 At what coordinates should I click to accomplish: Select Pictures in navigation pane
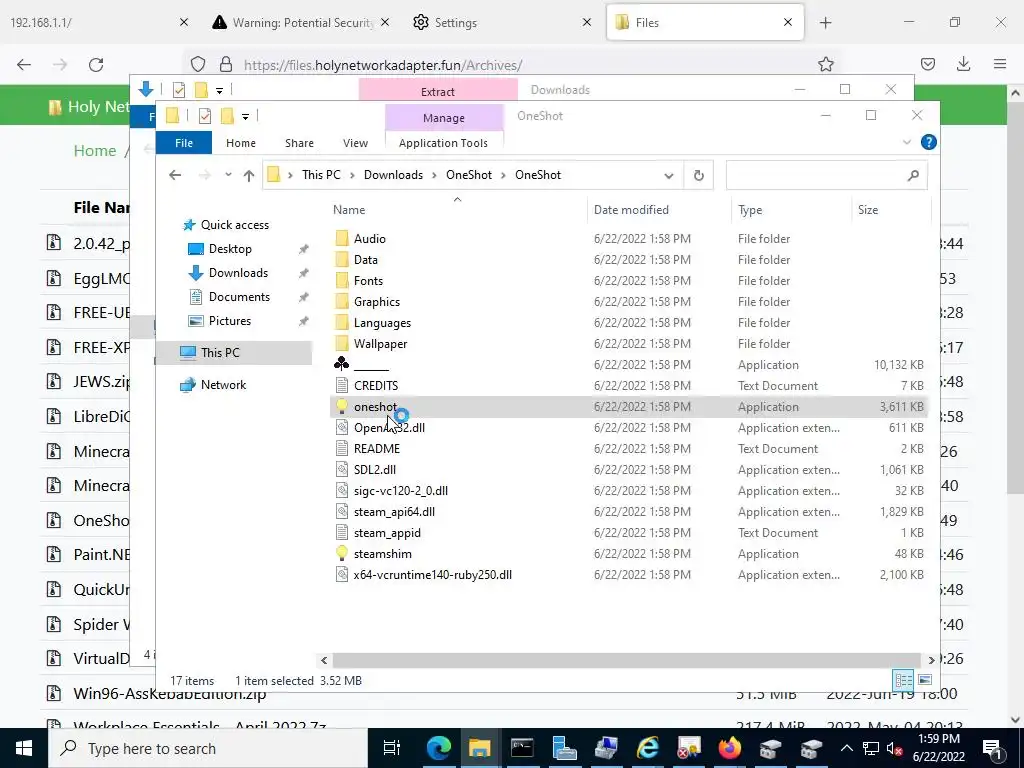pos(229,321)
